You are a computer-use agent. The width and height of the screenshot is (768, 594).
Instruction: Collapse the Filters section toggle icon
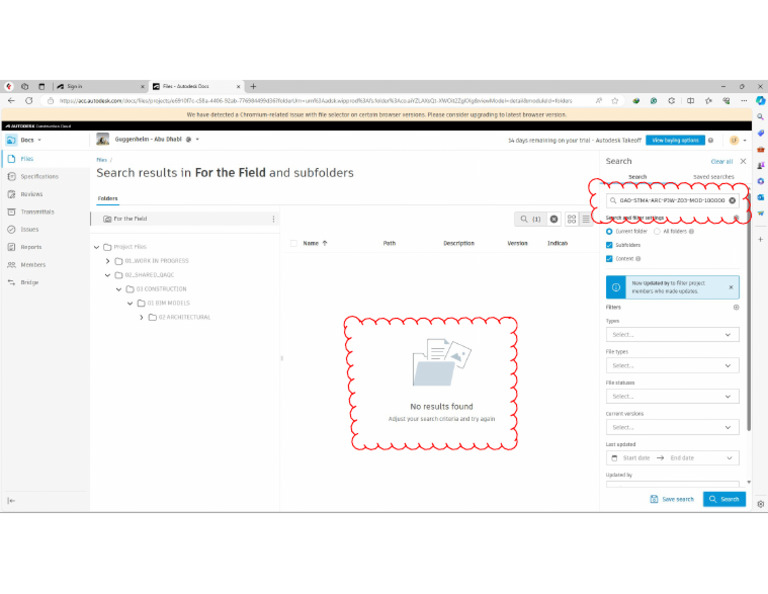pos(736,308)
